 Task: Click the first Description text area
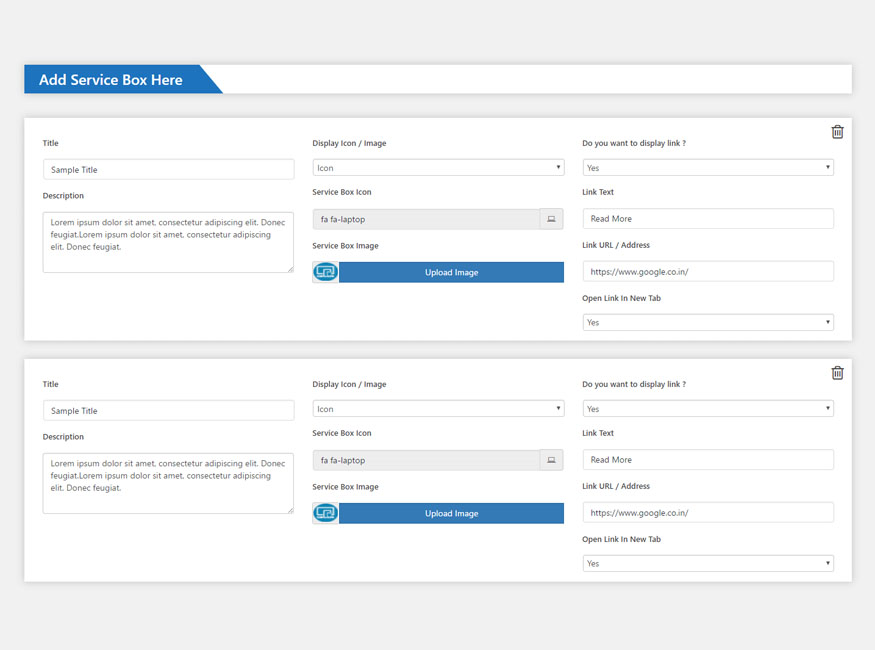coord(168,240)
